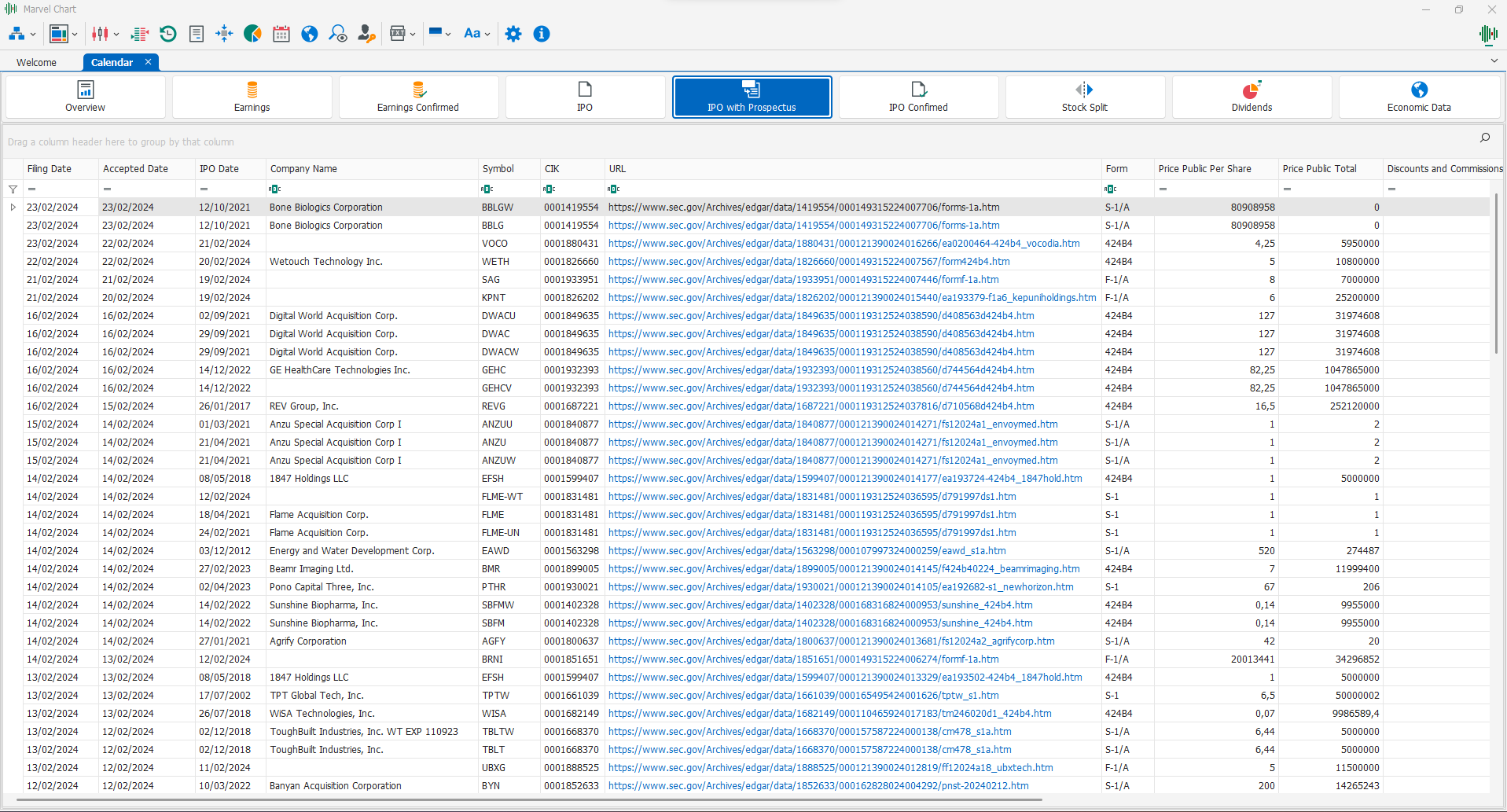
Task: Click the vertical scrollbar of the grid
Action: pyautogui.click(x=1496, y=275)
